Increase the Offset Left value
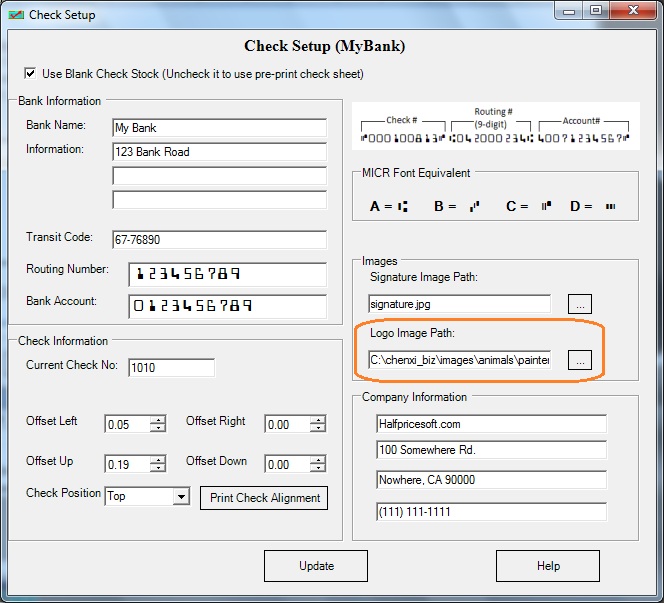Viewport: 664px width, 603px height. (158, 420)
